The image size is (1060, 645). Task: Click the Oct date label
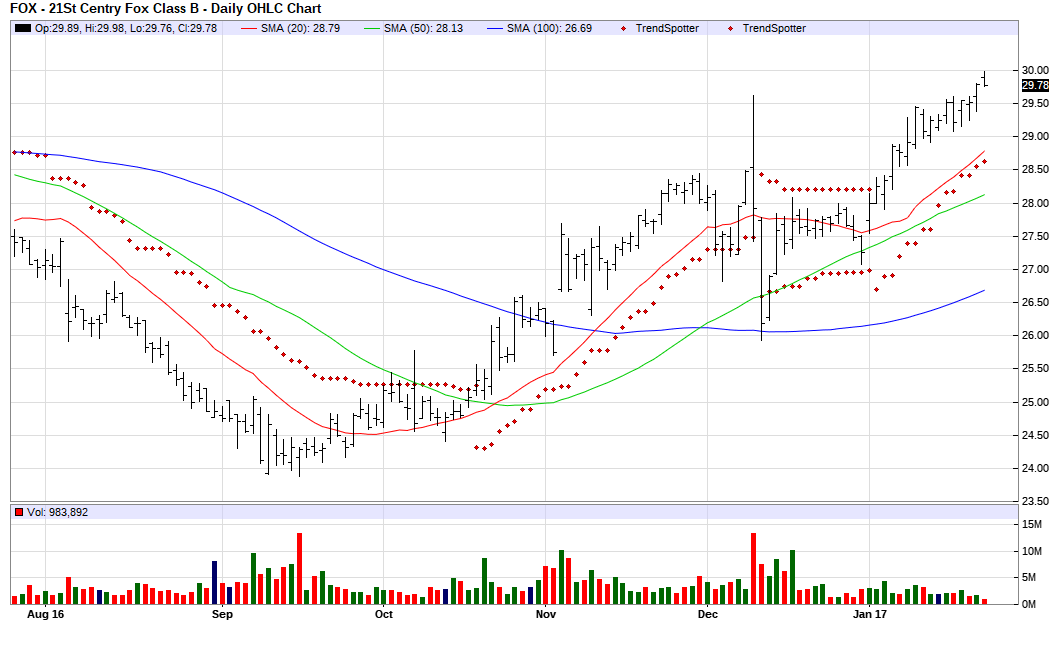click(383, 615)
